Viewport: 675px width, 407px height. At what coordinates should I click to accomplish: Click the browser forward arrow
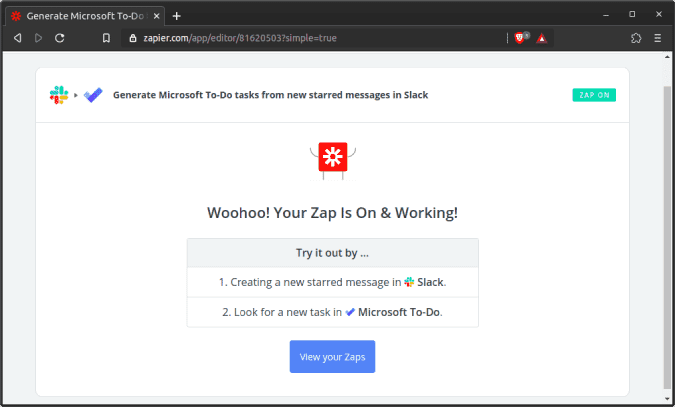click(x=38, y=38)
